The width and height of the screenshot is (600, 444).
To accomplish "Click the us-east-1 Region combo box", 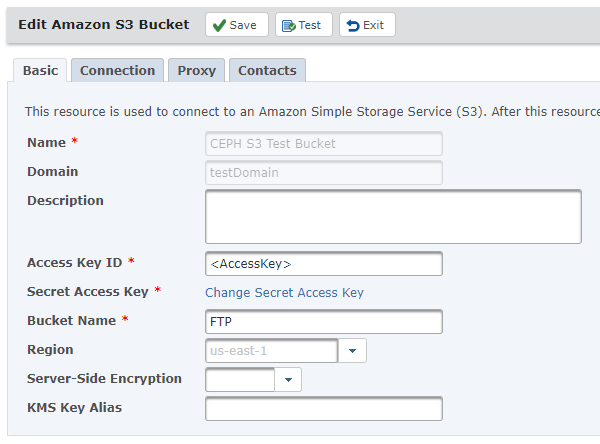I will coord(272,351).
